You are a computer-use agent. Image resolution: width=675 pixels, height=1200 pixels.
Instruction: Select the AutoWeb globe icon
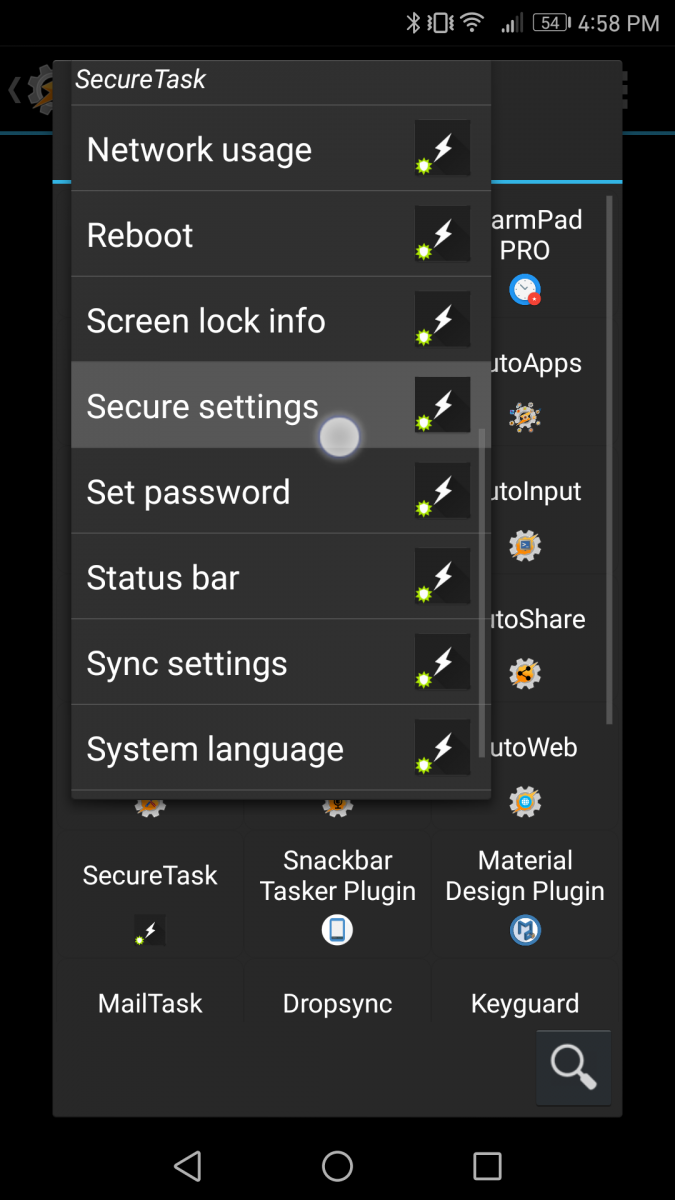tap(525, 801)
